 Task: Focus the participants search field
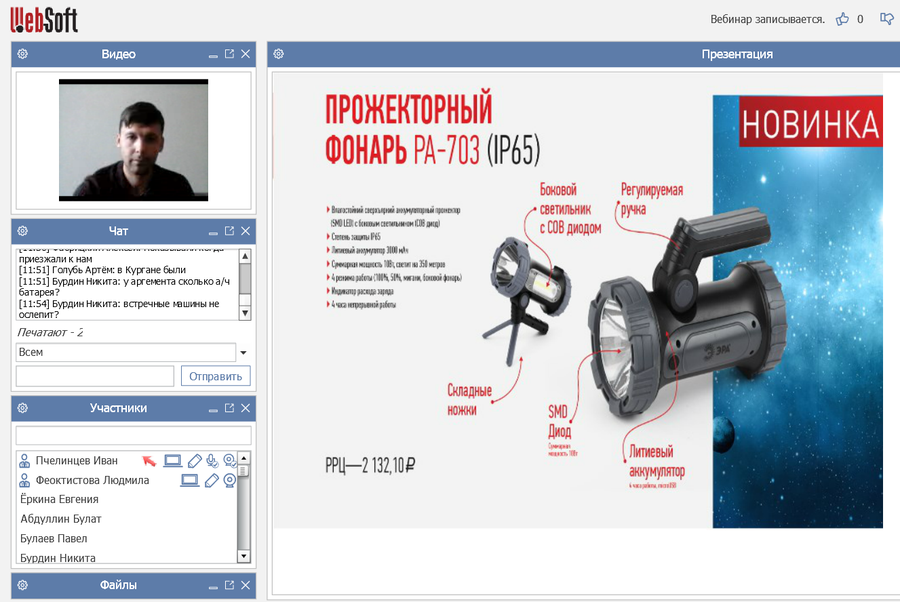coord(133,436)
